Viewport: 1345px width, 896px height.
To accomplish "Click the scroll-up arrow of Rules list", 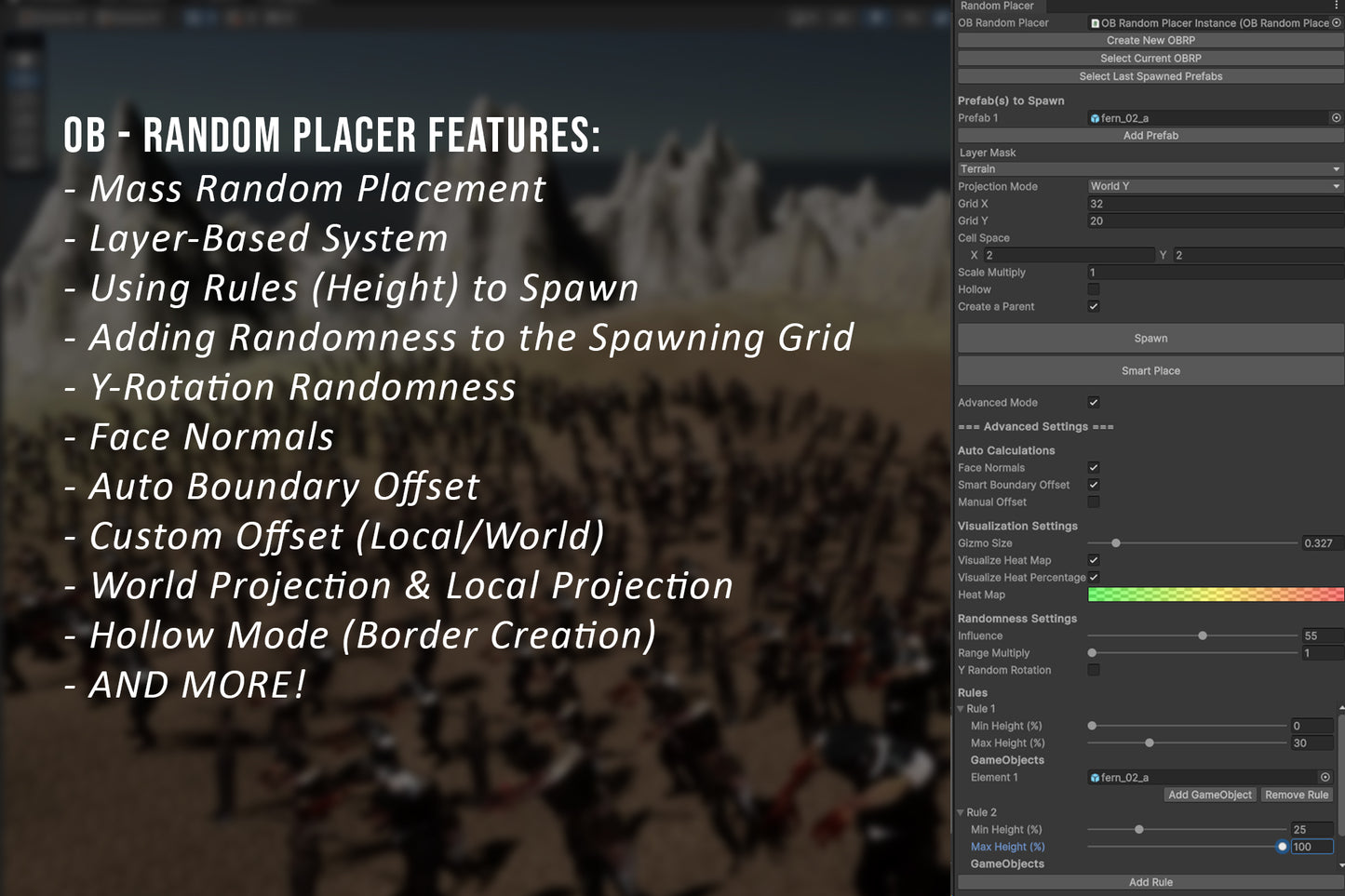I will (x=1340, y=710).
